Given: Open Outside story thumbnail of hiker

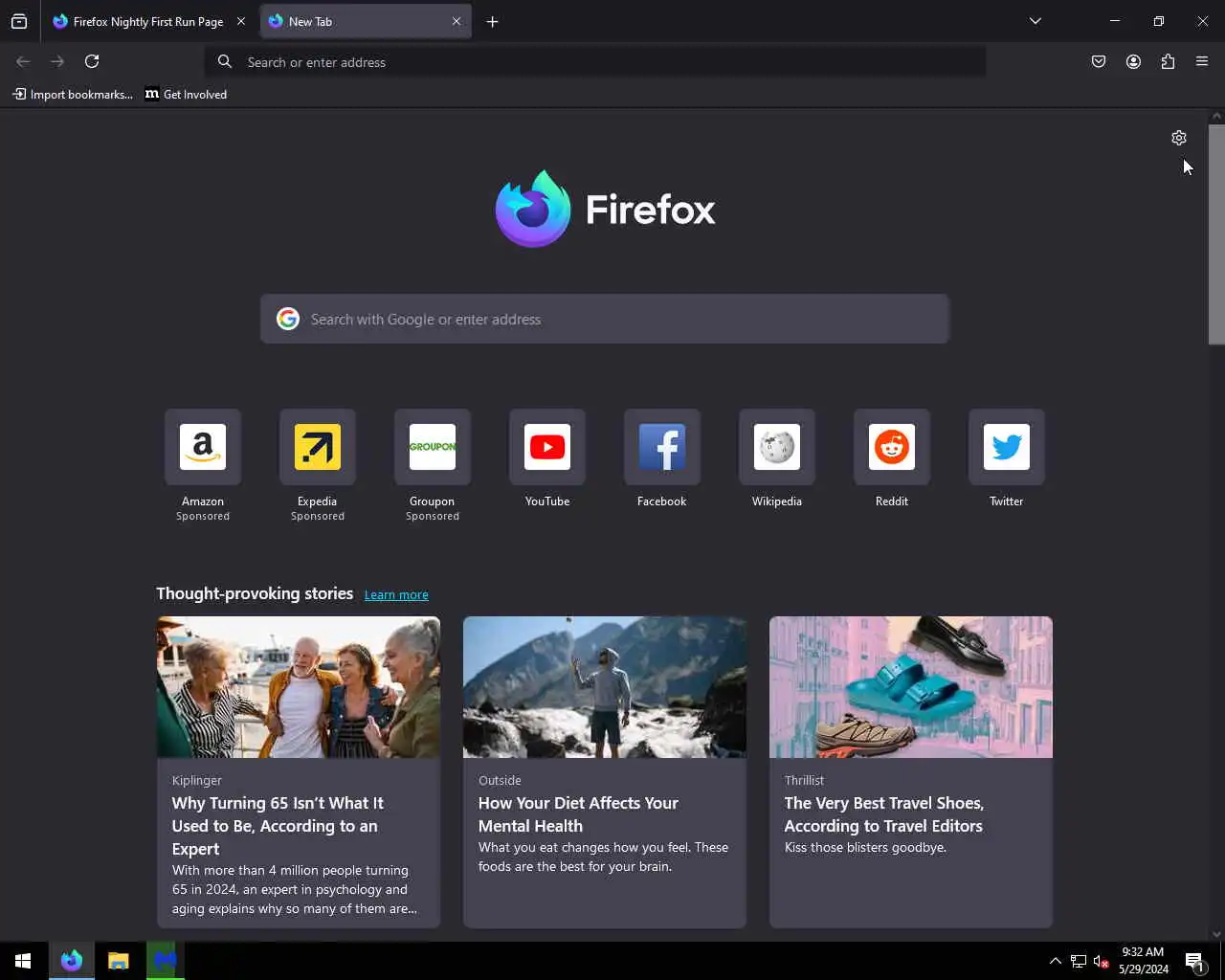Looking at the screenshot, I should click(x=605, y=687).
